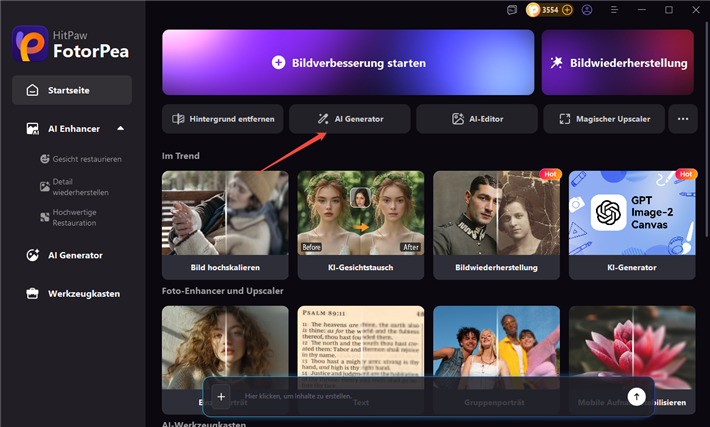Click the Hot badge on Bildwiederherstellung card
The image size is (710, 427).
[550, 174]
